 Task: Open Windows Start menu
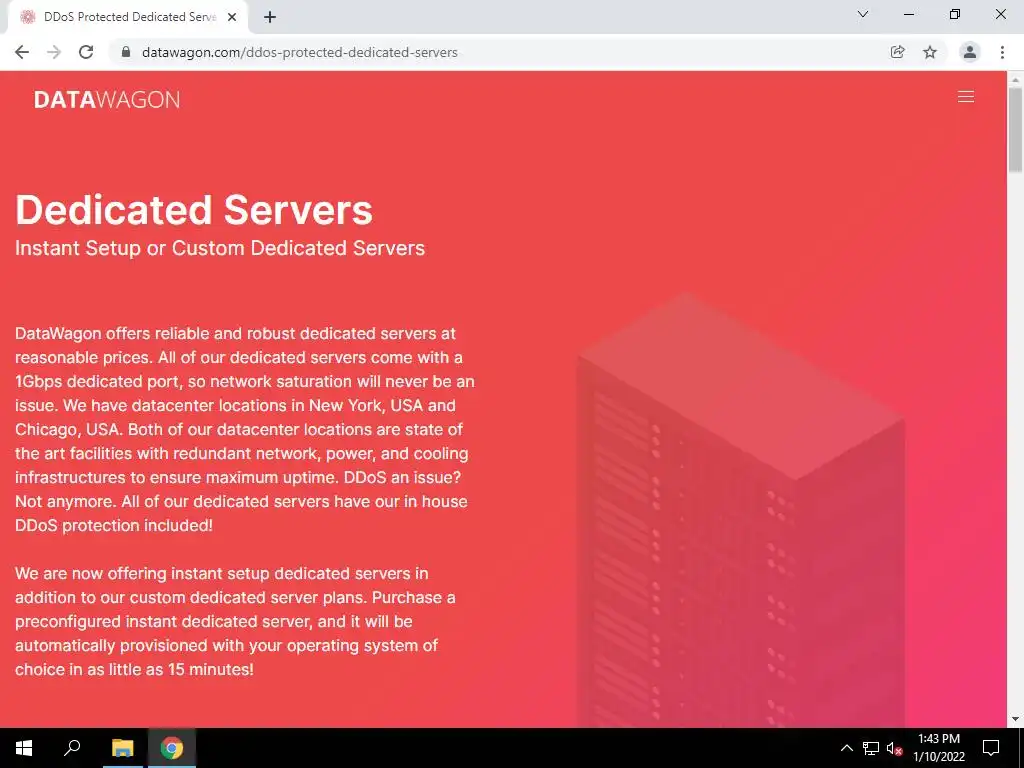coord(24,748)
